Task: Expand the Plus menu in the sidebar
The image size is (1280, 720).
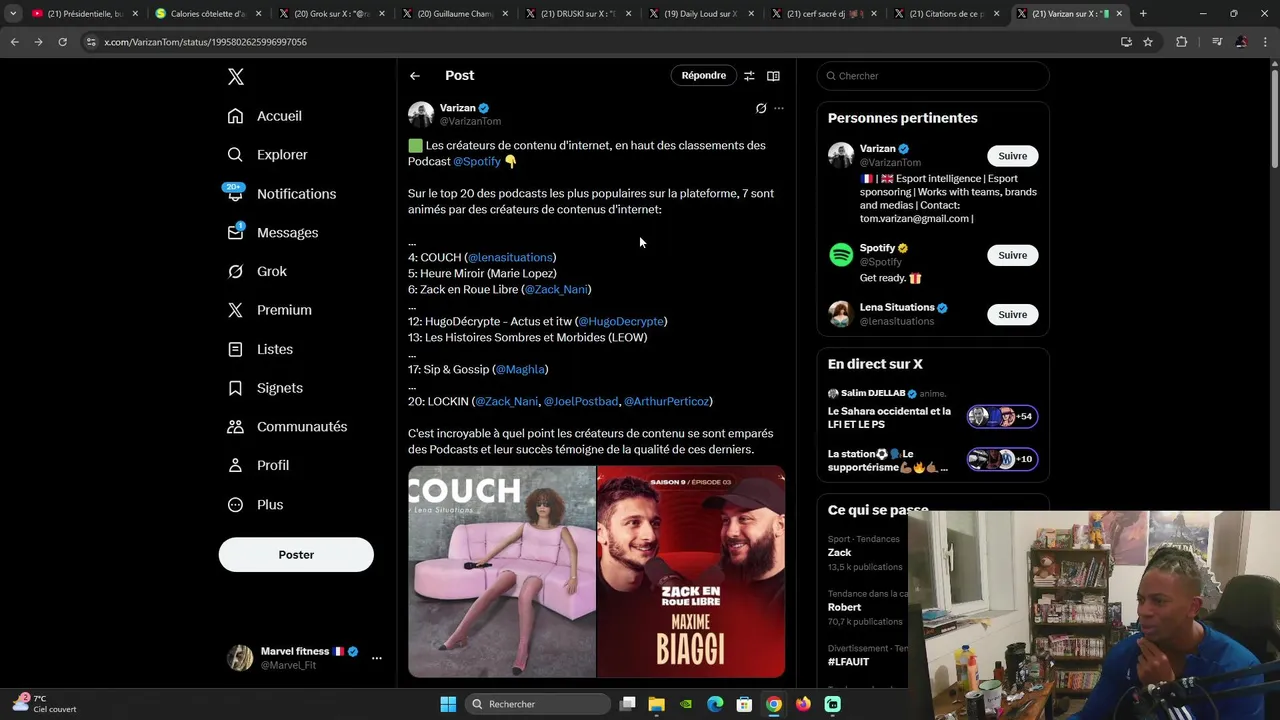Action: click(255, 505)
